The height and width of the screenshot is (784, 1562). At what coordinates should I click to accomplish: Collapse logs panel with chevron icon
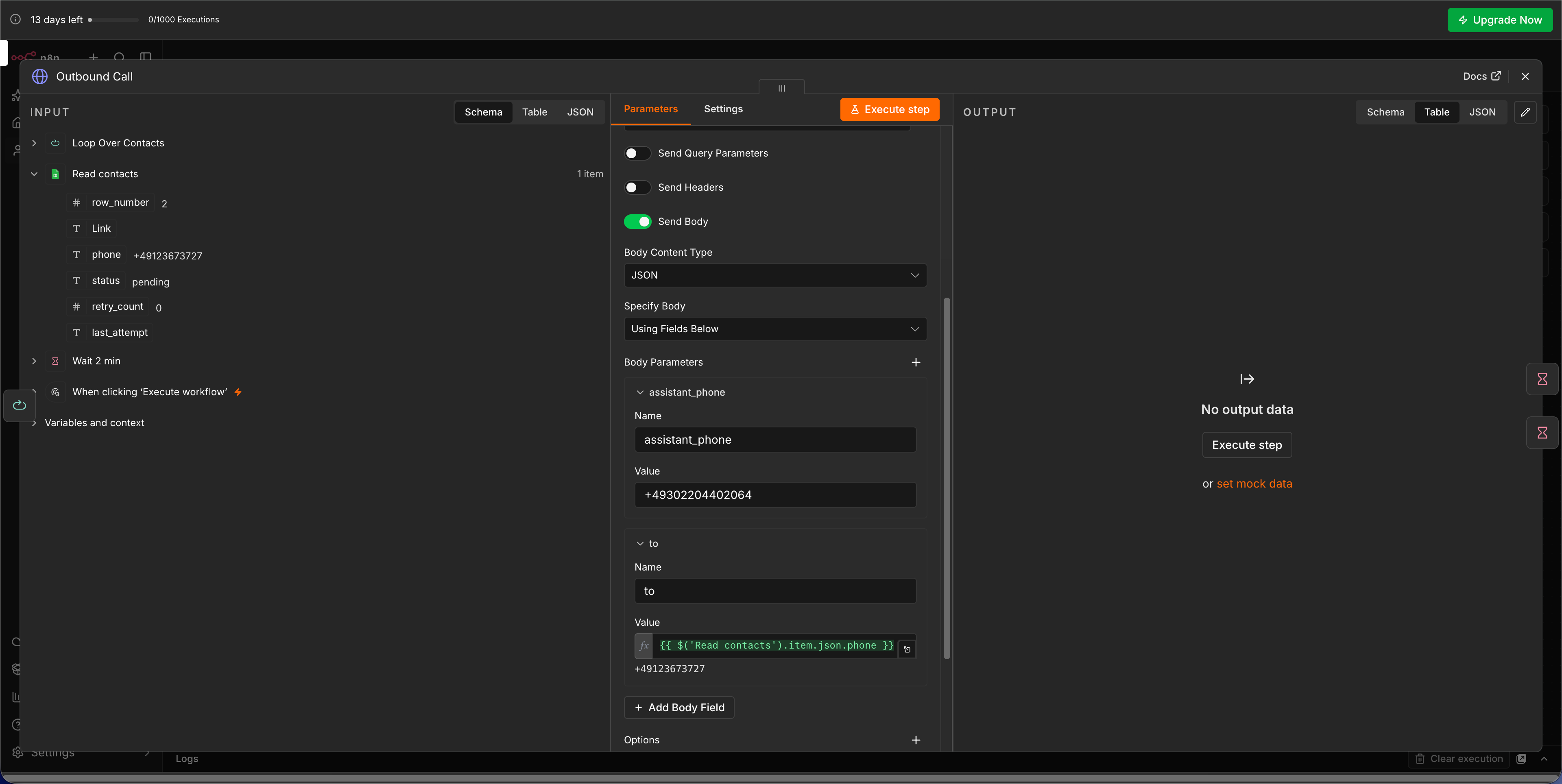[1544, 759]
